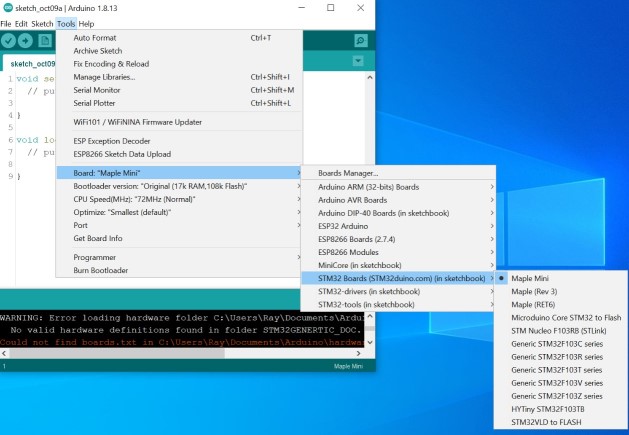Image resolution: width=629 pixels, height=435 pixels.
Task: Click the Verify checkmark toolbar icon
Action: click(8, 41)
